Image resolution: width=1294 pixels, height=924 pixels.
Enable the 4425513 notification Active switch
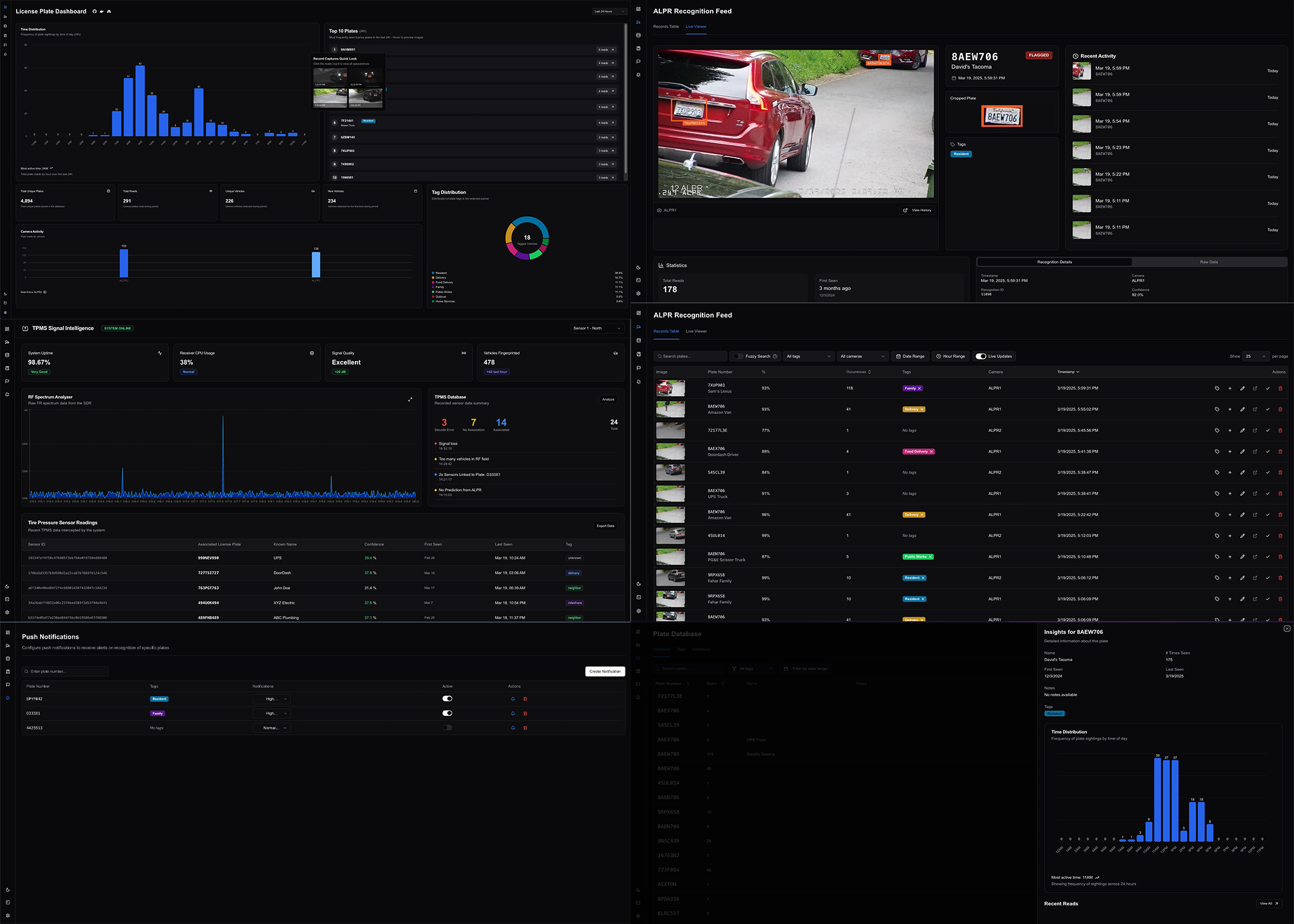tap(447, 727)
